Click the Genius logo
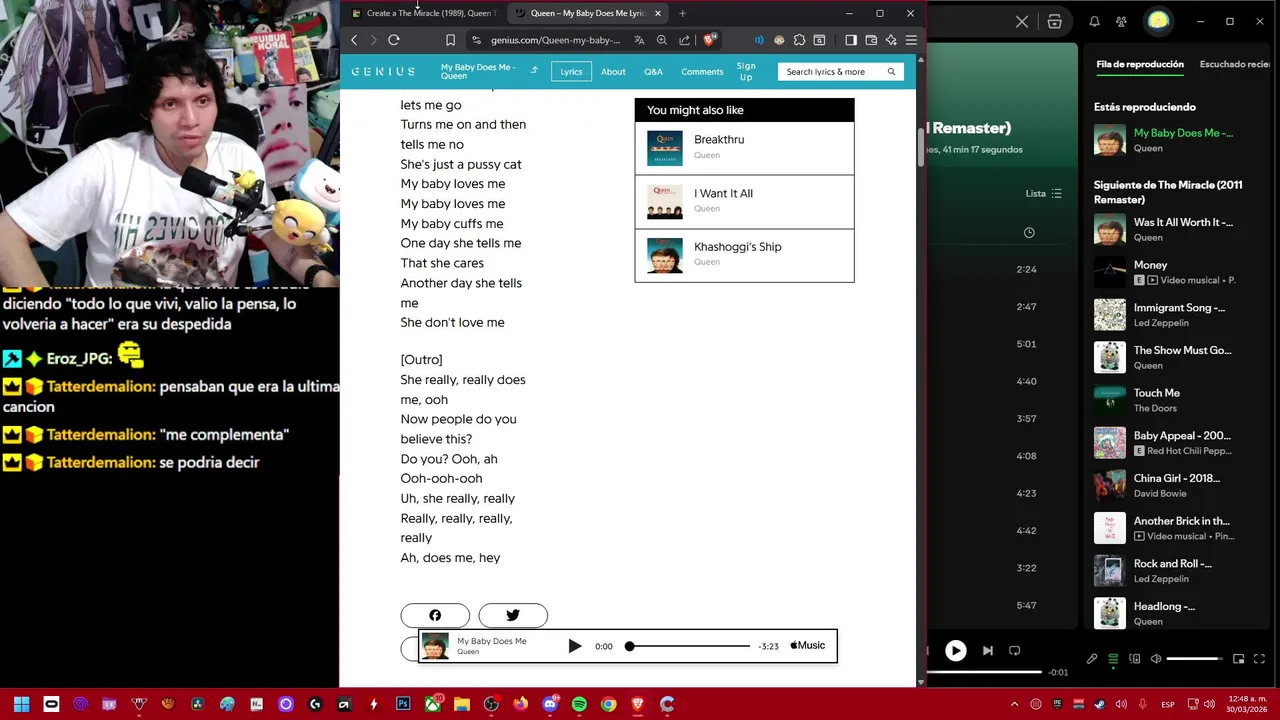The image size is (1280, 720). (383, 72)
